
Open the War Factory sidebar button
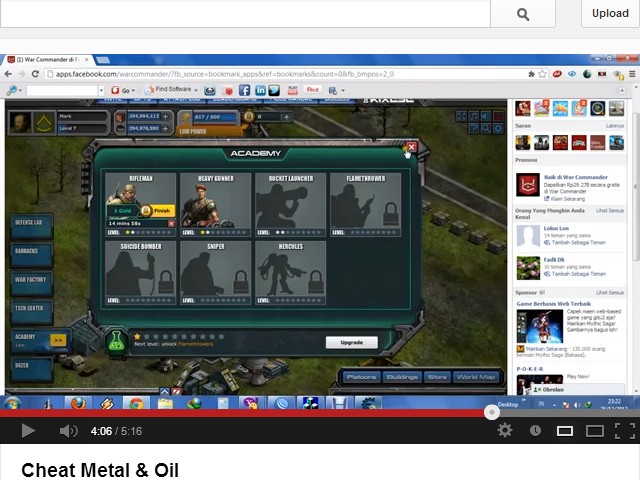(x=31, y=283)
